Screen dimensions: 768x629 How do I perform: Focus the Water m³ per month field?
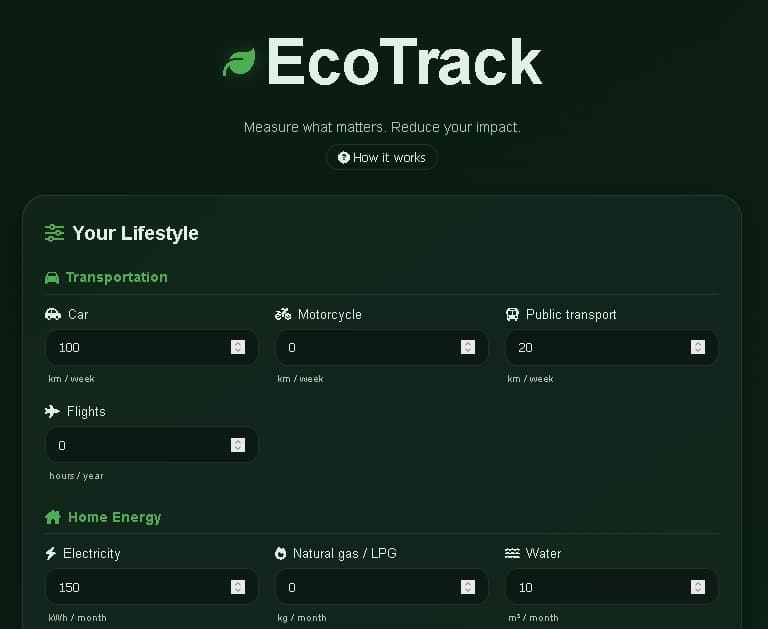pos(612,587)
